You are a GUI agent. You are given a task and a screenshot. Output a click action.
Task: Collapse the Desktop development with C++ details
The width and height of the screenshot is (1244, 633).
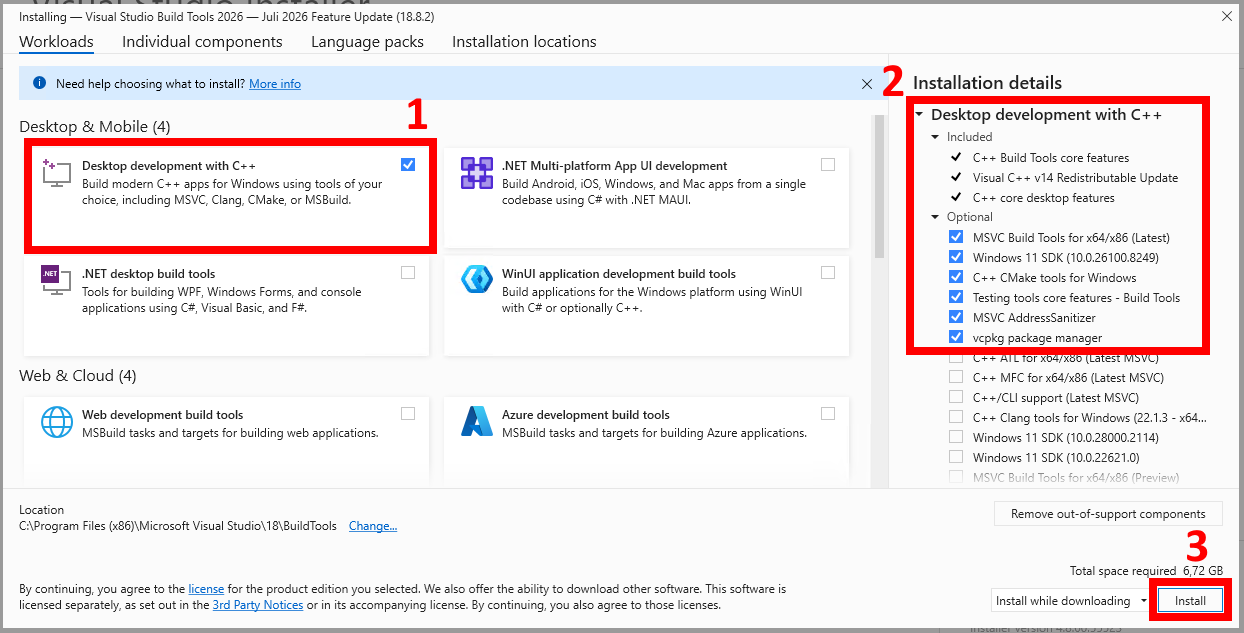coord(920,115)
